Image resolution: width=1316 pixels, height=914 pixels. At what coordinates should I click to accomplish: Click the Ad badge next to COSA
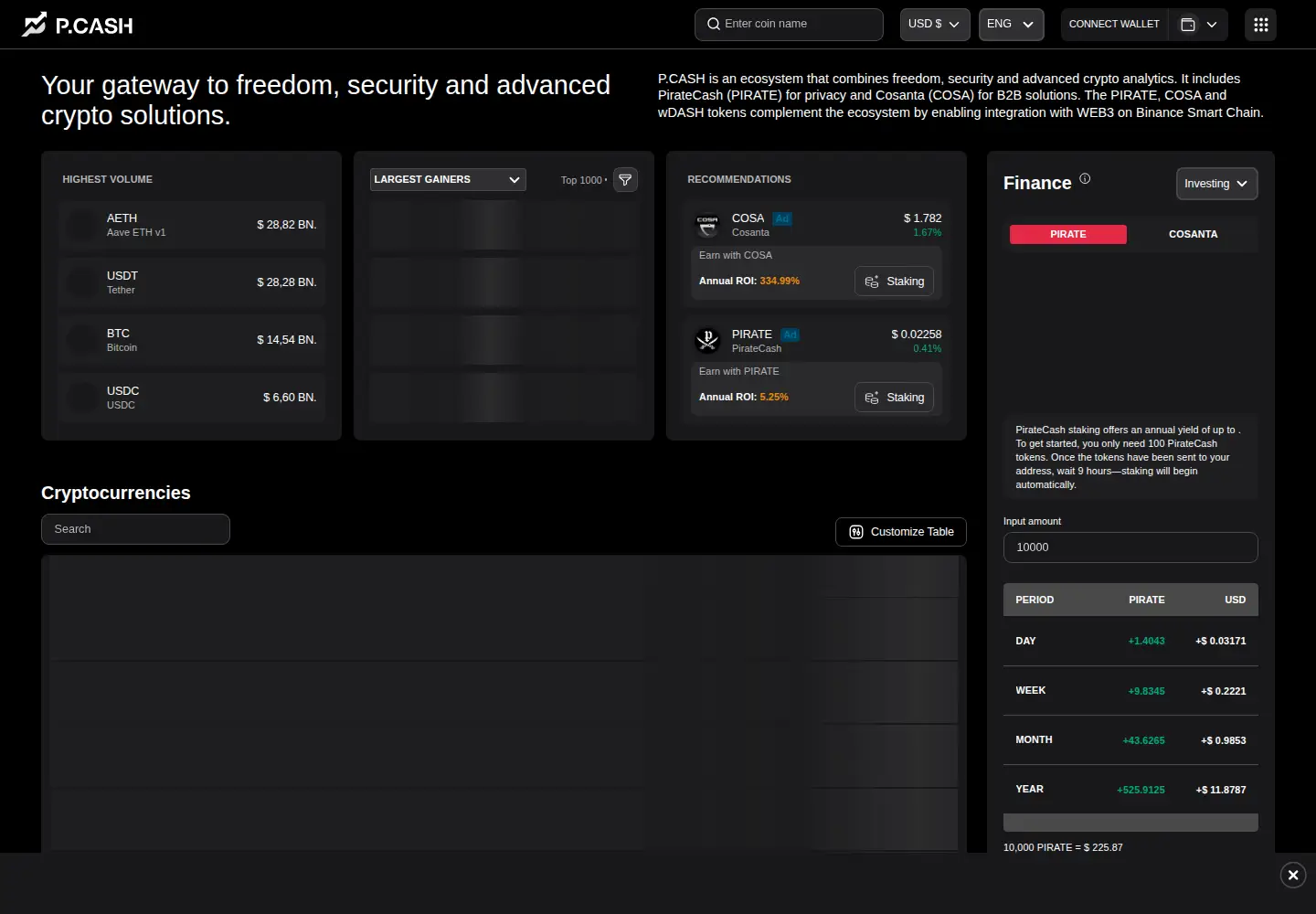click(782, 218)
